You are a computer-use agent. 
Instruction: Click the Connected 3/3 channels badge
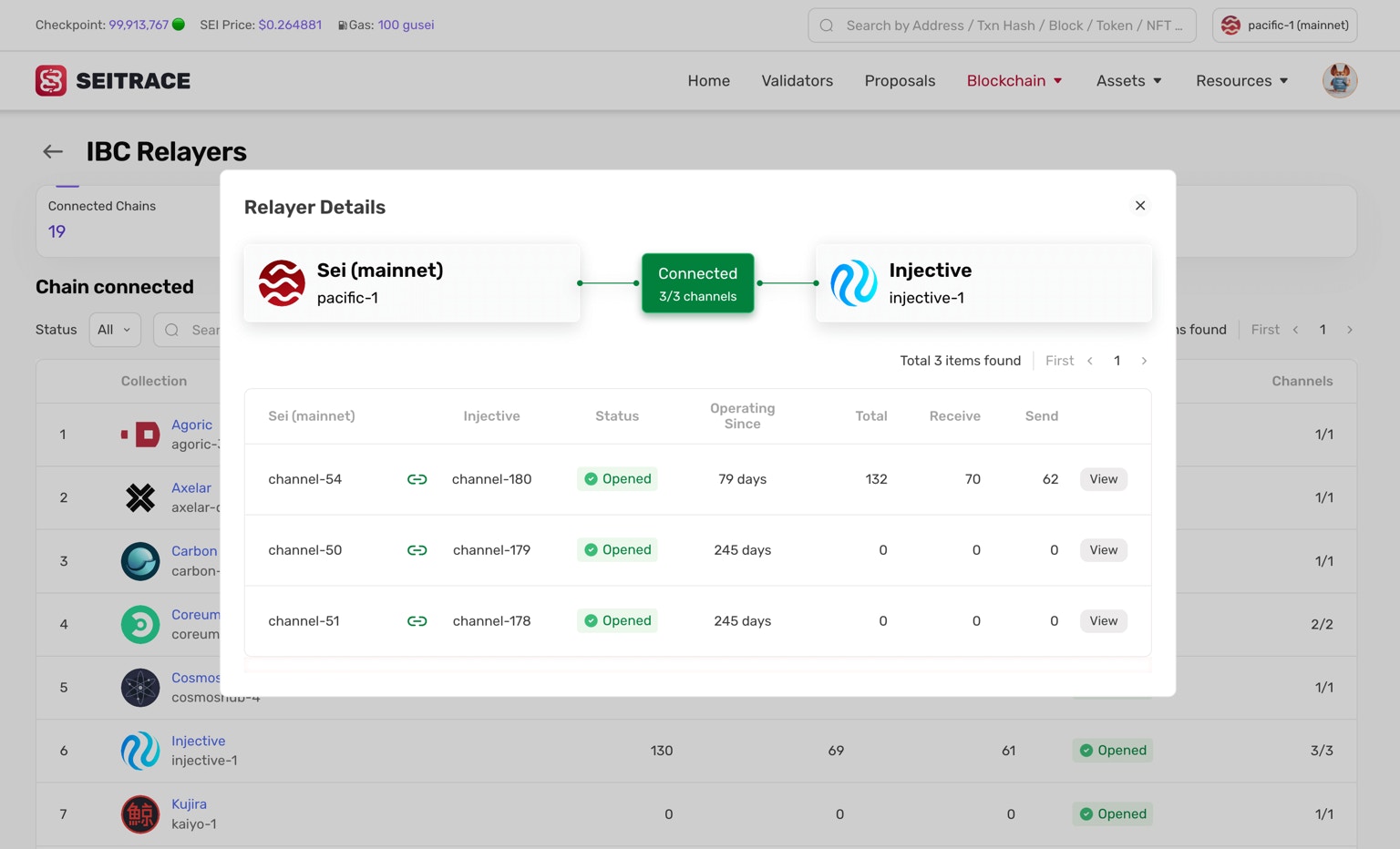697,283
